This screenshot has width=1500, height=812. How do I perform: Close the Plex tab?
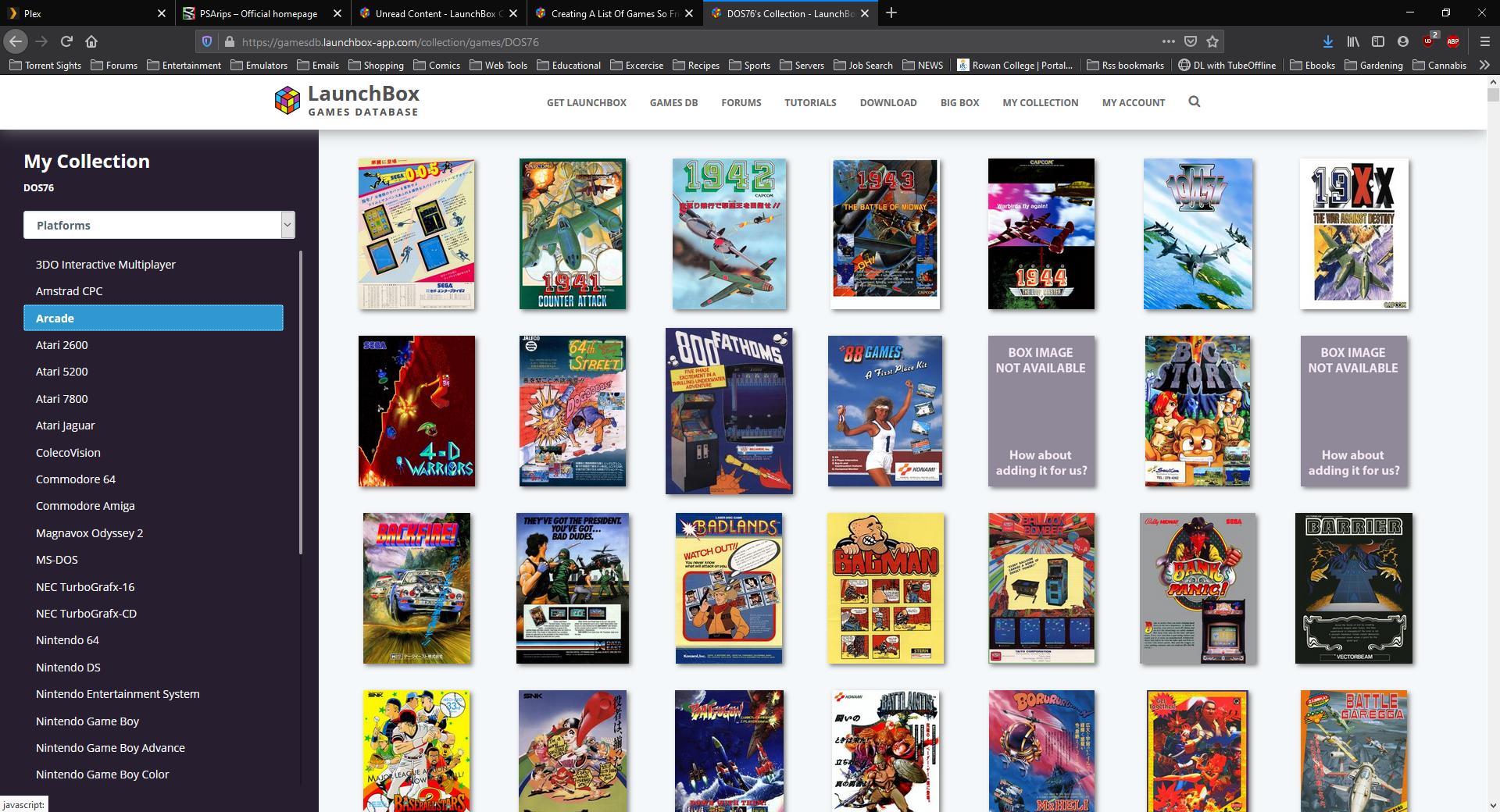[x=162, y=13]
